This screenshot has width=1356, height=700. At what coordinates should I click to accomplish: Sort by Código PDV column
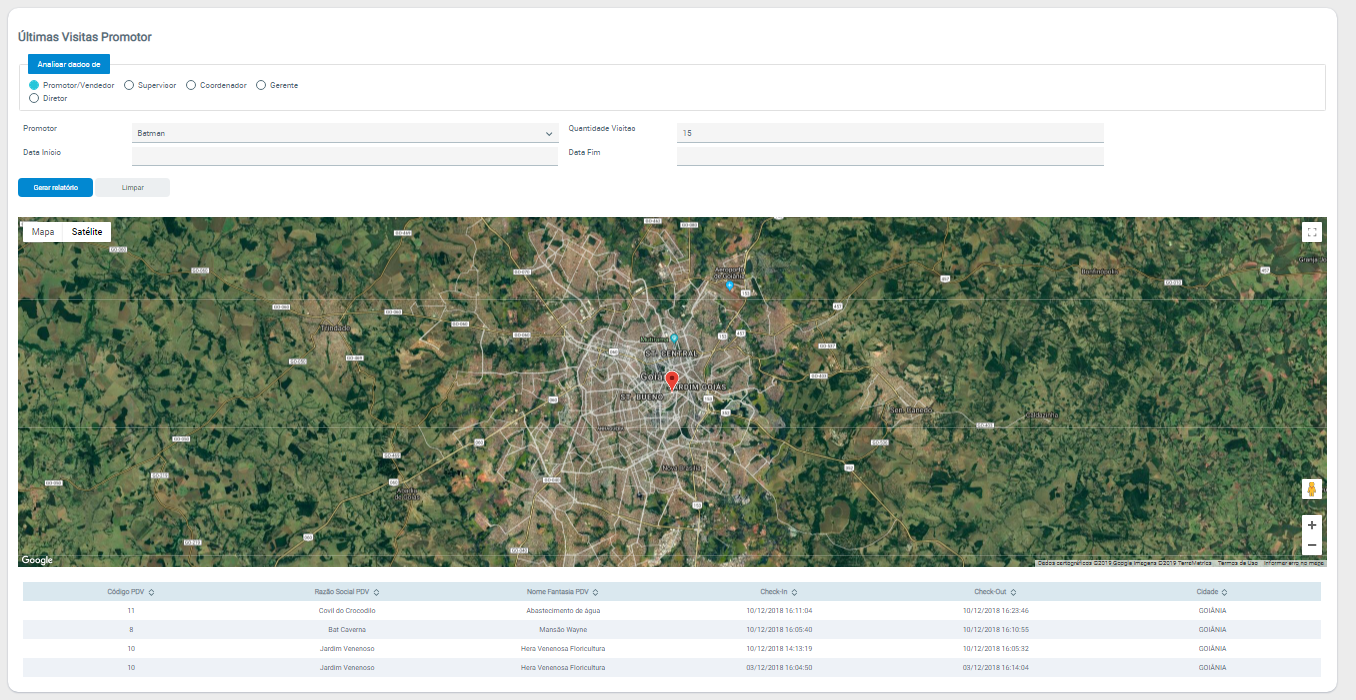click(x=131, y=592)
